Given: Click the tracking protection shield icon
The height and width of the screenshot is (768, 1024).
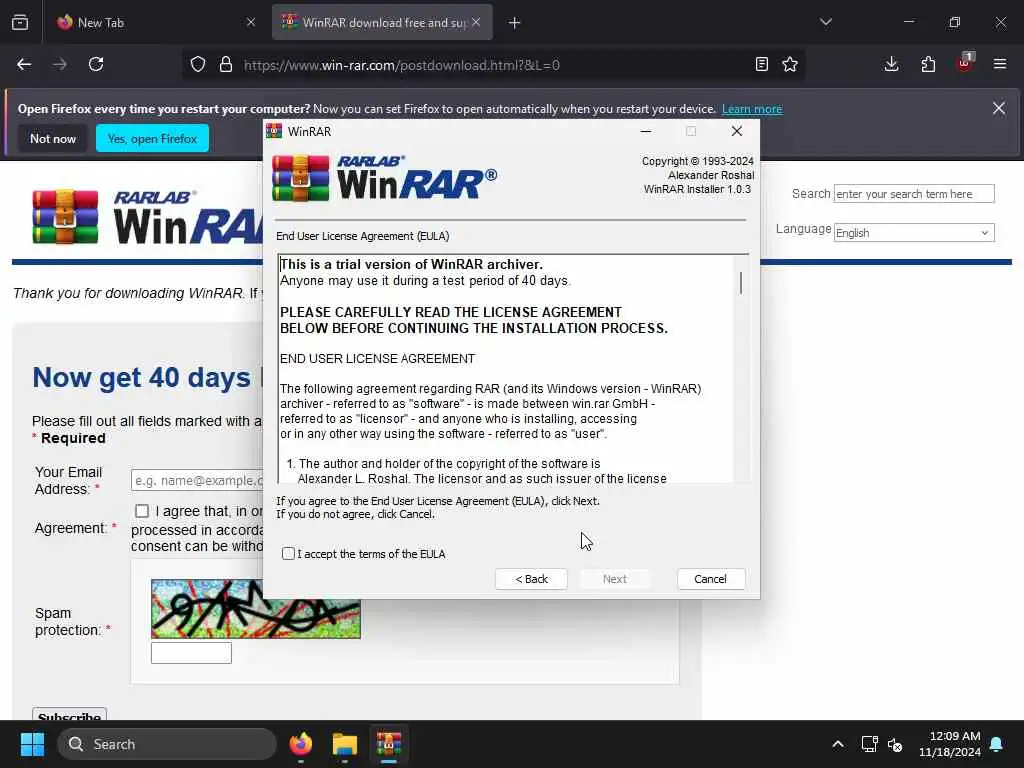Looking at the screenshot, I should (198, 64).
